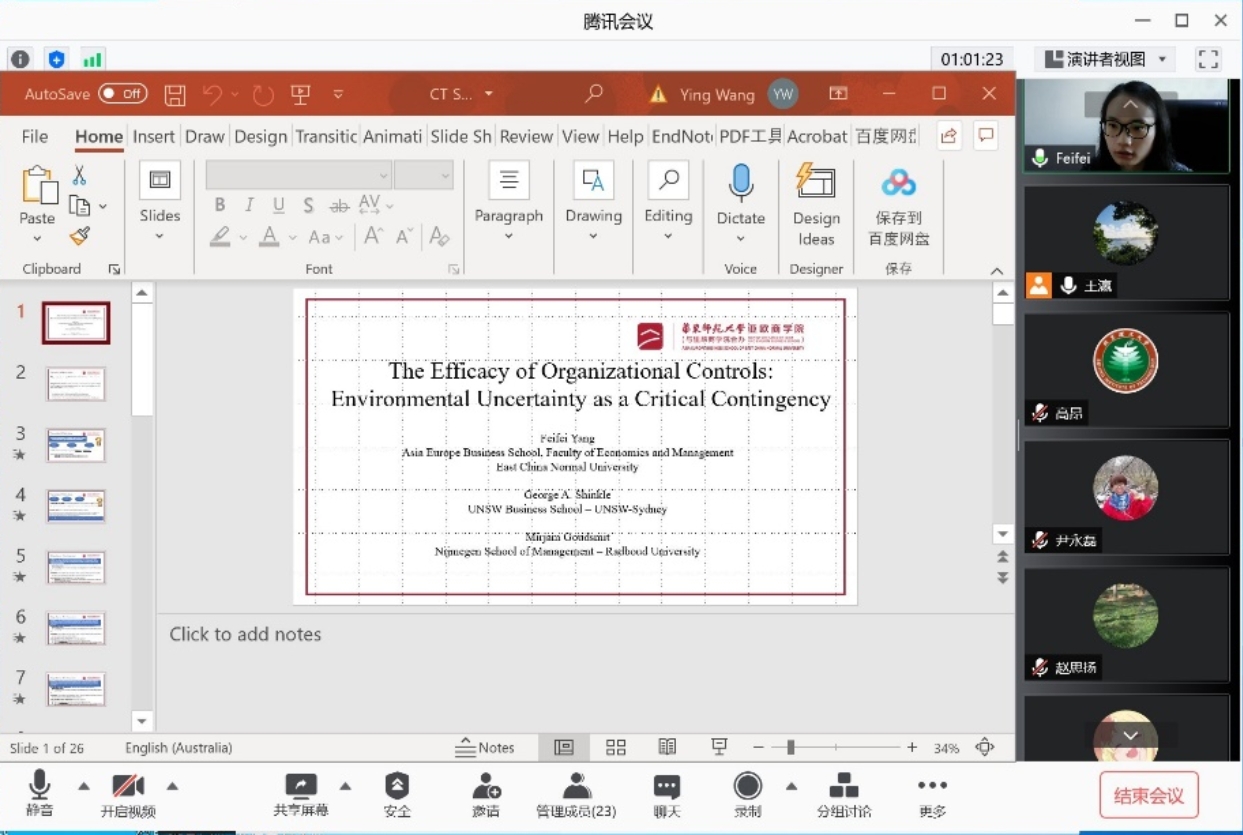Open the Review ribbon tab
Viewport: 1243px width, 835px height.
[x=526, y=137]
